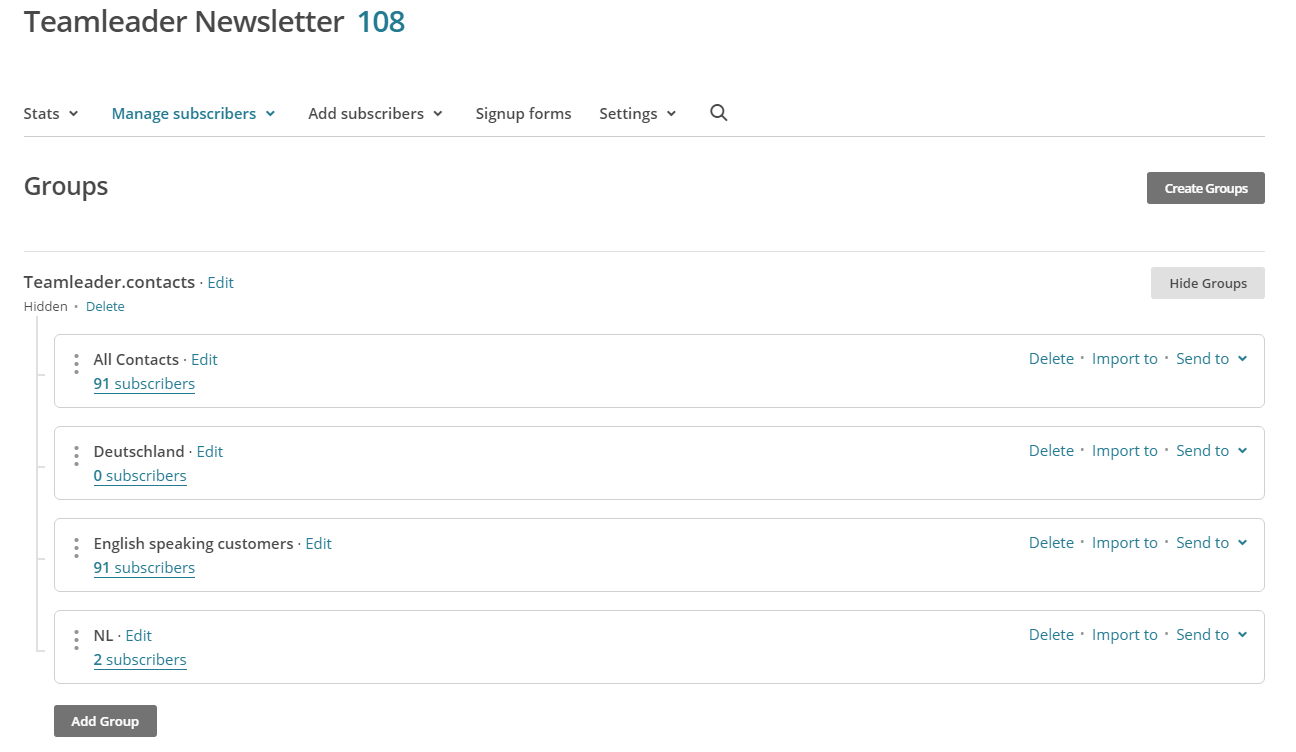Image resolution: width=1296 pixels, height=752 pixels.
Task: Open 91 subscribers under English speaking customers
Action: point(144,568)
